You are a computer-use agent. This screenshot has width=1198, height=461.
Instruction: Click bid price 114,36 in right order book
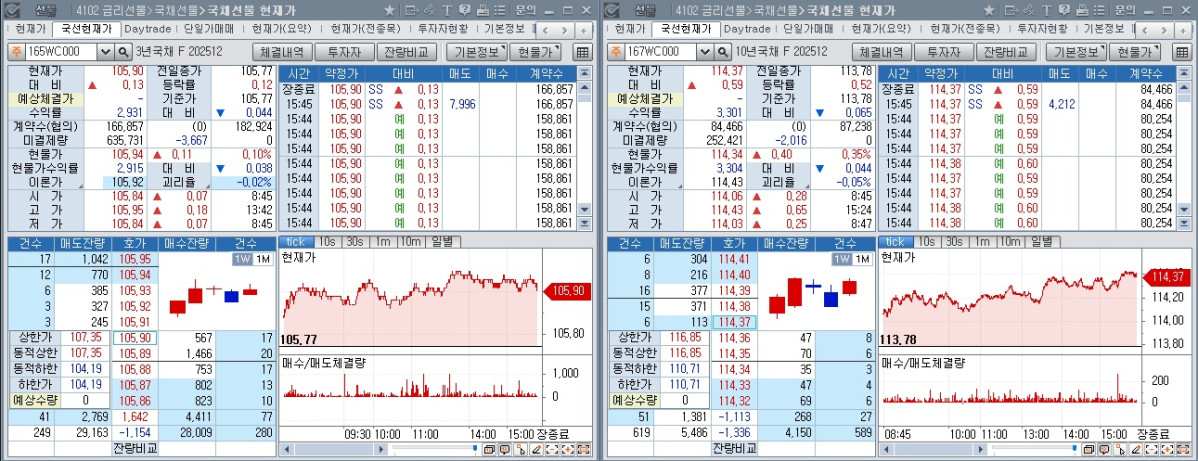click(x=734, y=337)
